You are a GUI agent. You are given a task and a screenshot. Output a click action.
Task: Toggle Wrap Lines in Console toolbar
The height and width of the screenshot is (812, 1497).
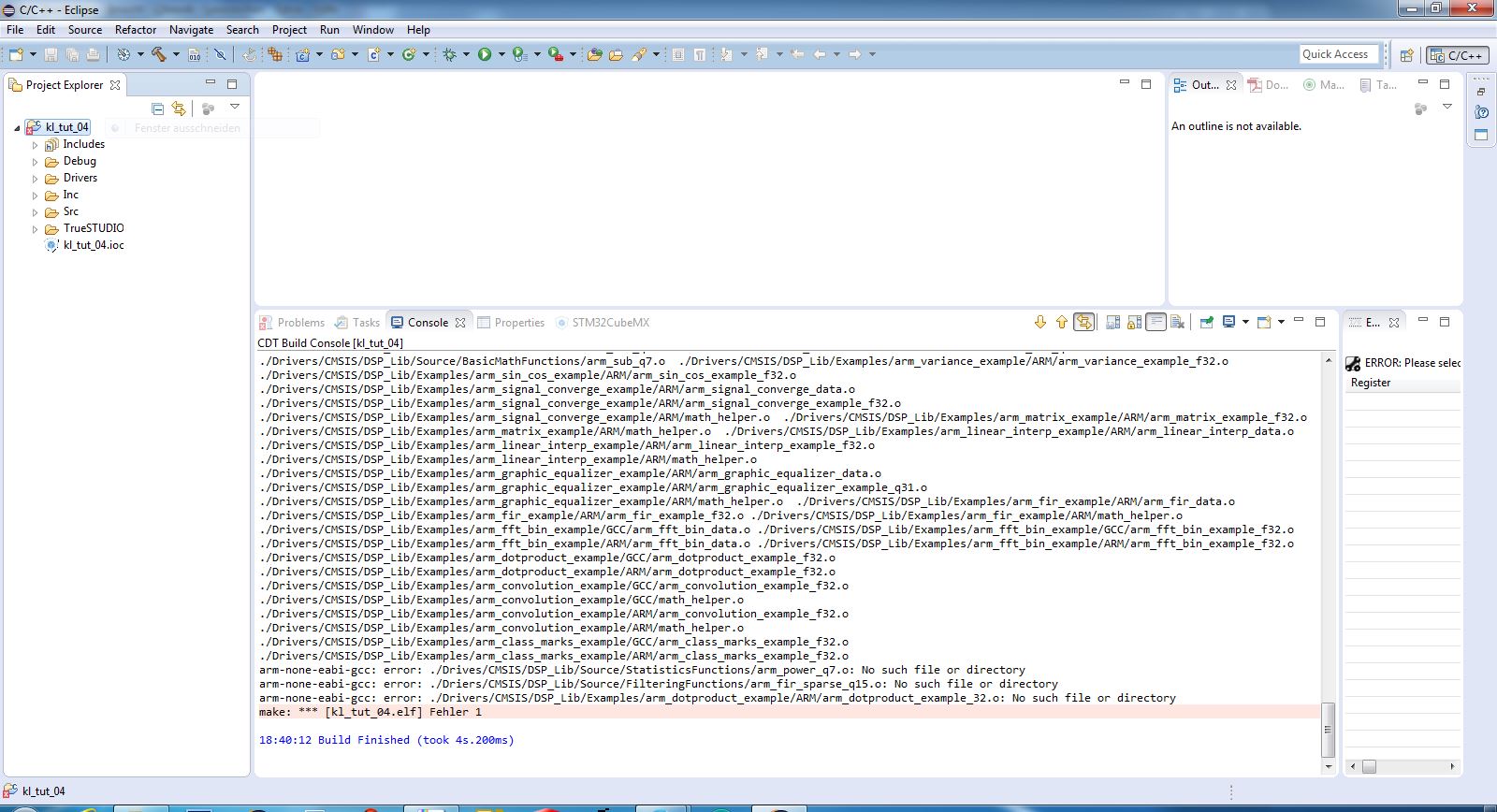[1156, 323]
